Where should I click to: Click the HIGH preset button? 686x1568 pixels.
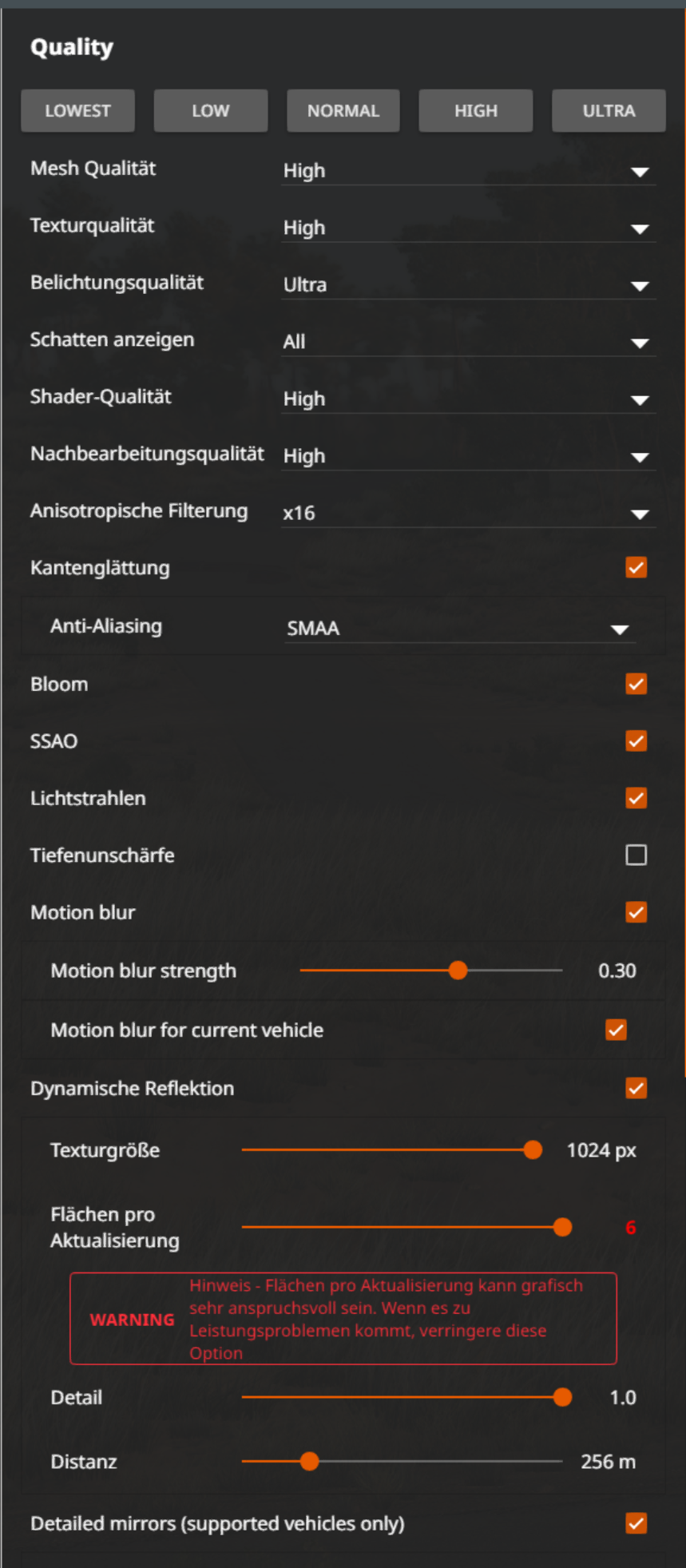point(476,111)
